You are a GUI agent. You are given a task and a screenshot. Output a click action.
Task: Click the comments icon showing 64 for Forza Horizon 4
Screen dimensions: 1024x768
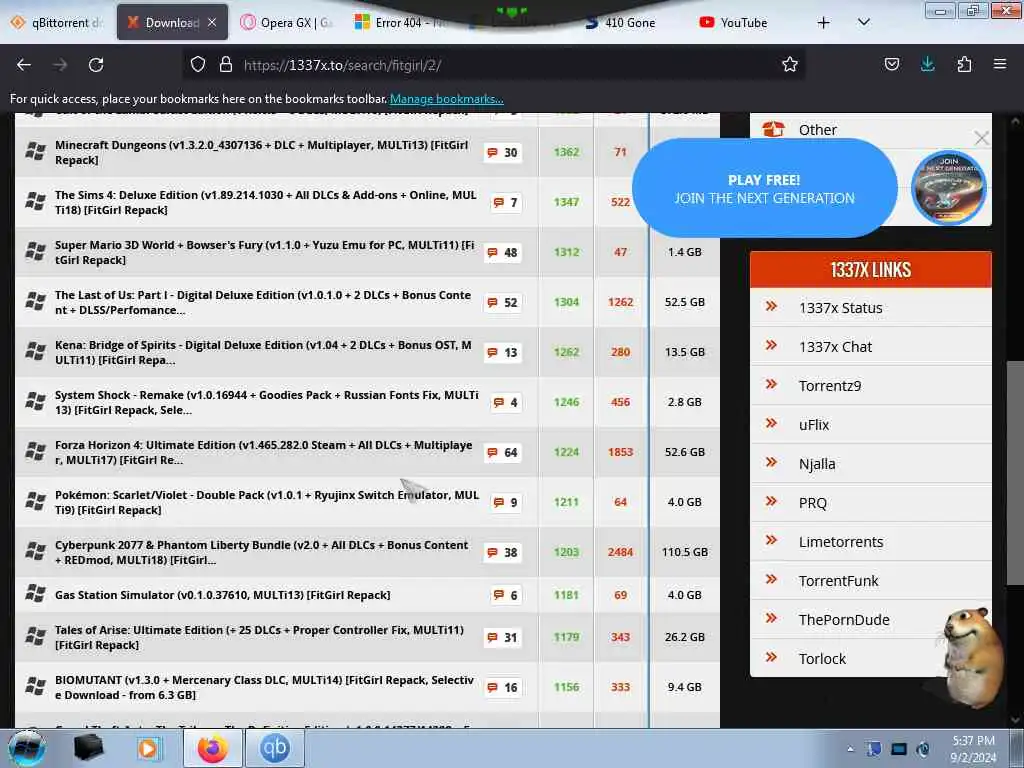coord(502,453)
